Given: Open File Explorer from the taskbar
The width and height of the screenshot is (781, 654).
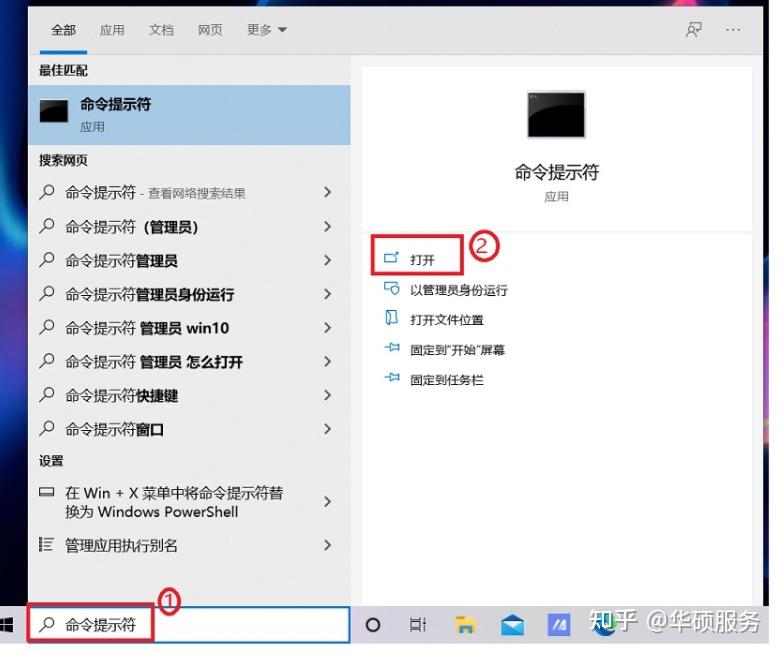Looking at the screenshot, I should coord(465,625).
